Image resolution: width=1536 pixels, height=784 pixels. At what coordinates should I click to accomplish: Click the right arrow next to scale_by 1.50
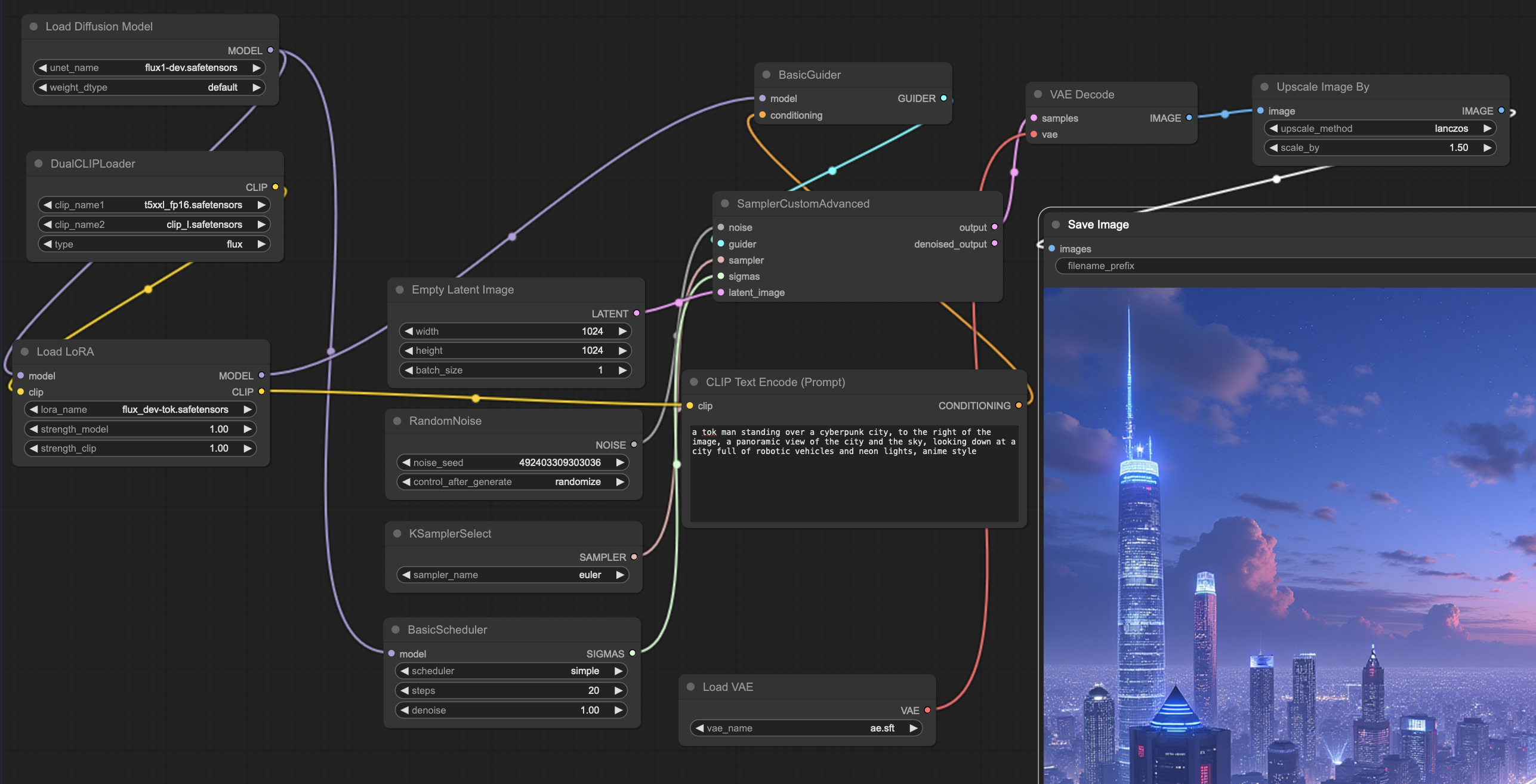pos(1488,147)
